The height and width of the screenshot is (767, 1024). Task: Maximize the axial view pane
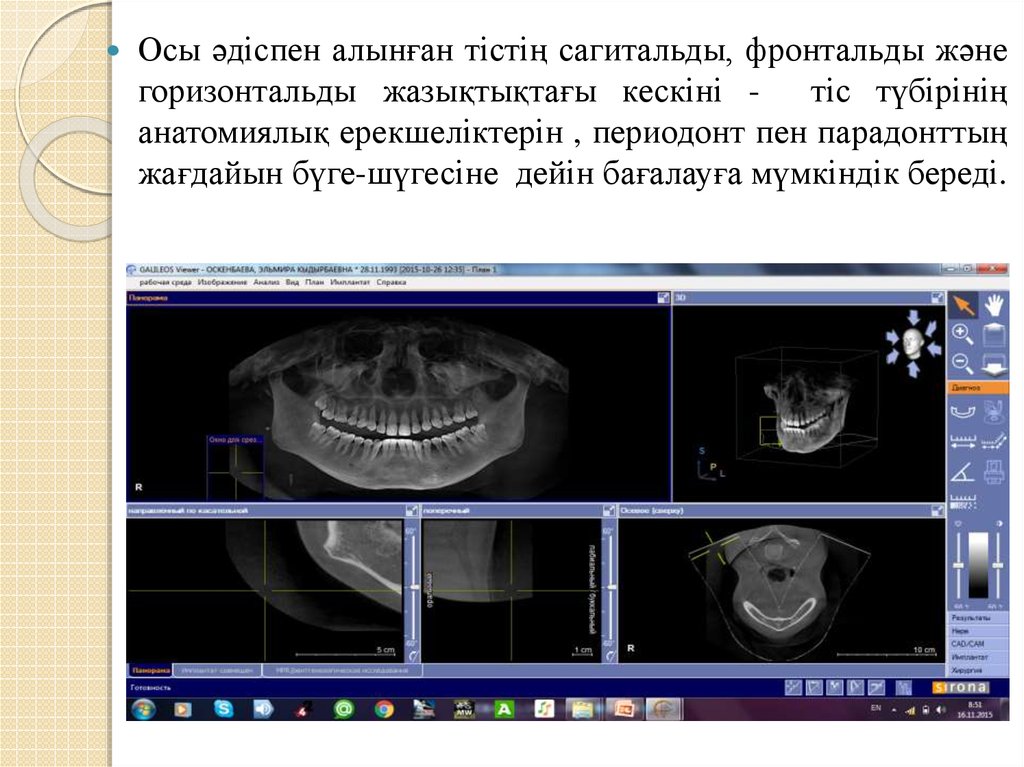tap(937, 510)
